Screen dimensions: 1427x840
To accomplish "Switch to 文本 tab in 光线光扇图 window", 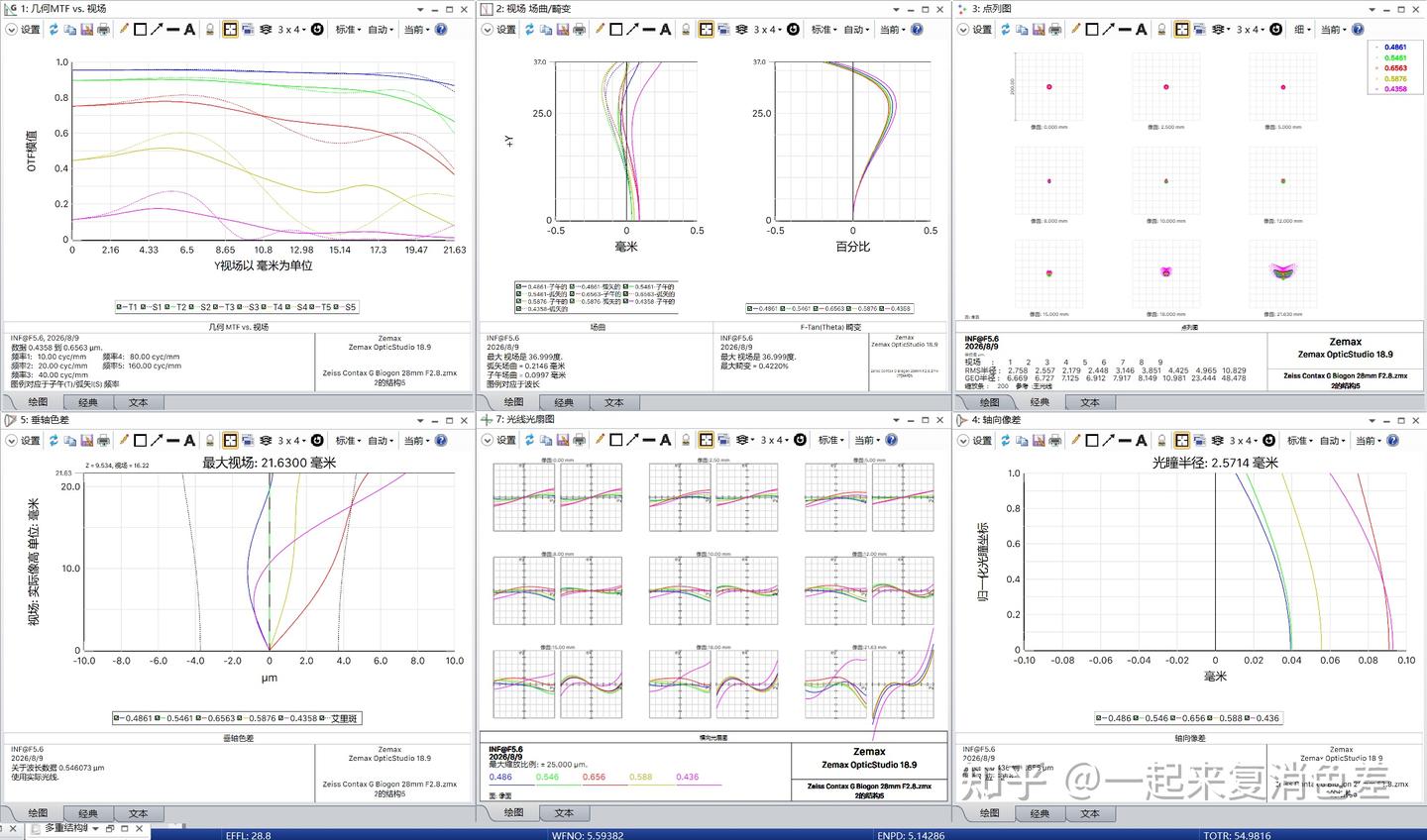I will tap(564, 813).
